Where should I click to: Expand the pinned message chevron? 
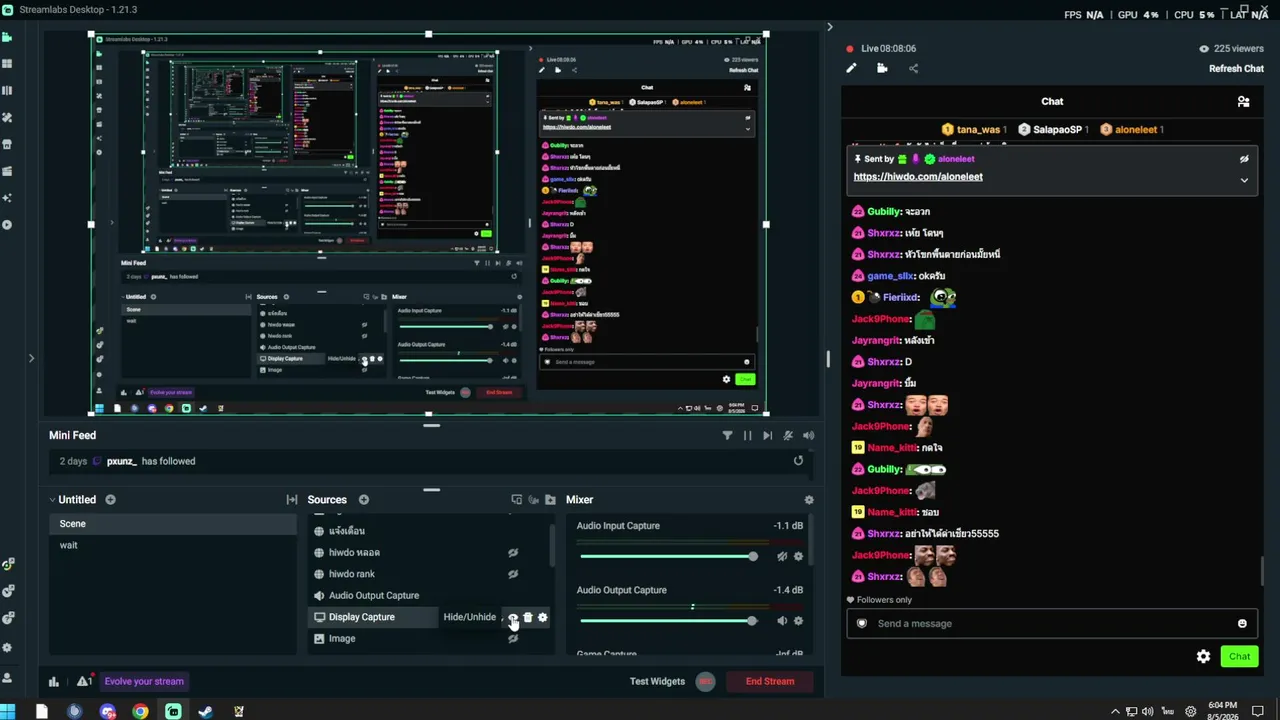[x=1244, y=180]
